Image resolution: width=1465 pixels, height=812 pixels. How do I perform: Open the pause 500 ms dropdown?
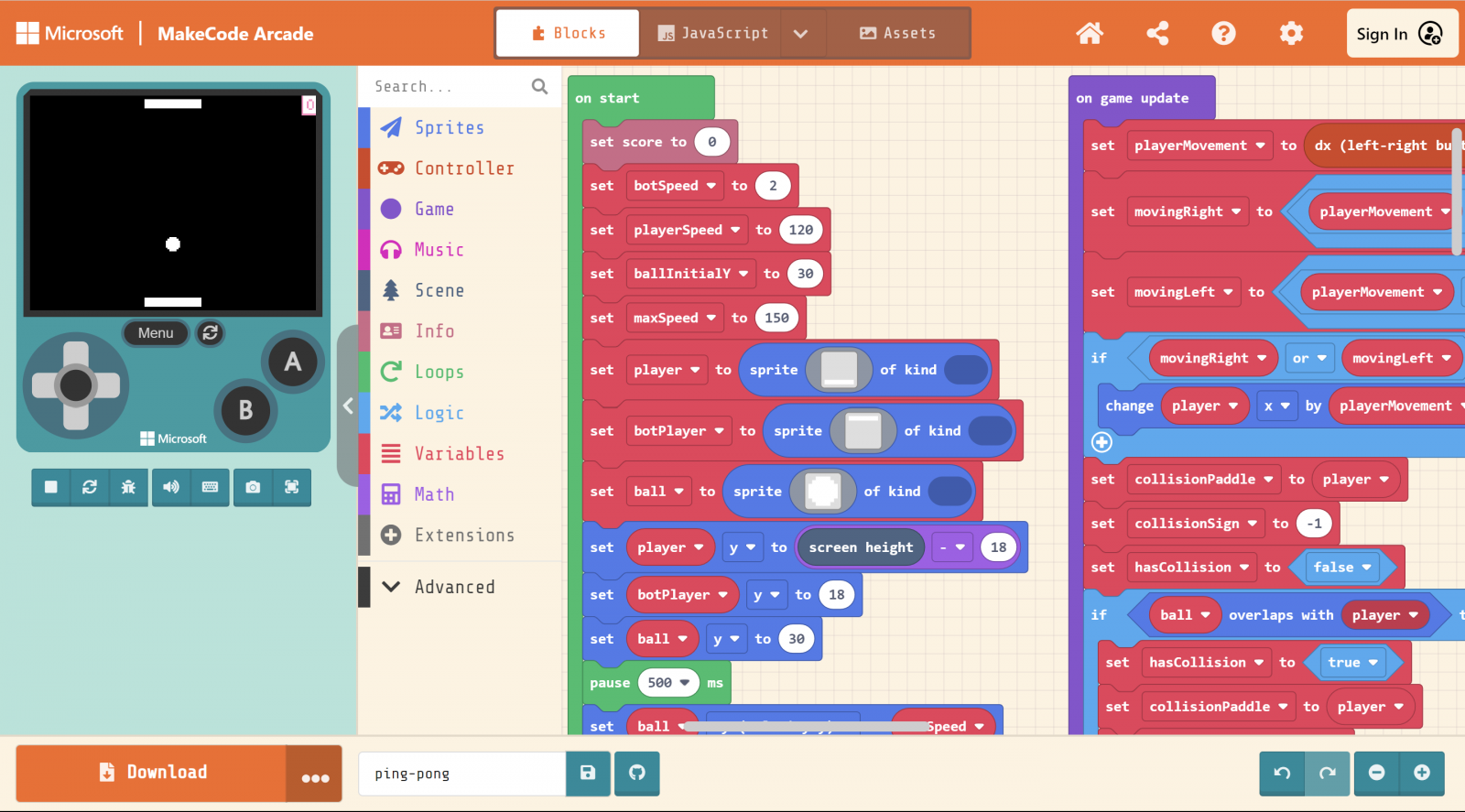click(669, 683)
